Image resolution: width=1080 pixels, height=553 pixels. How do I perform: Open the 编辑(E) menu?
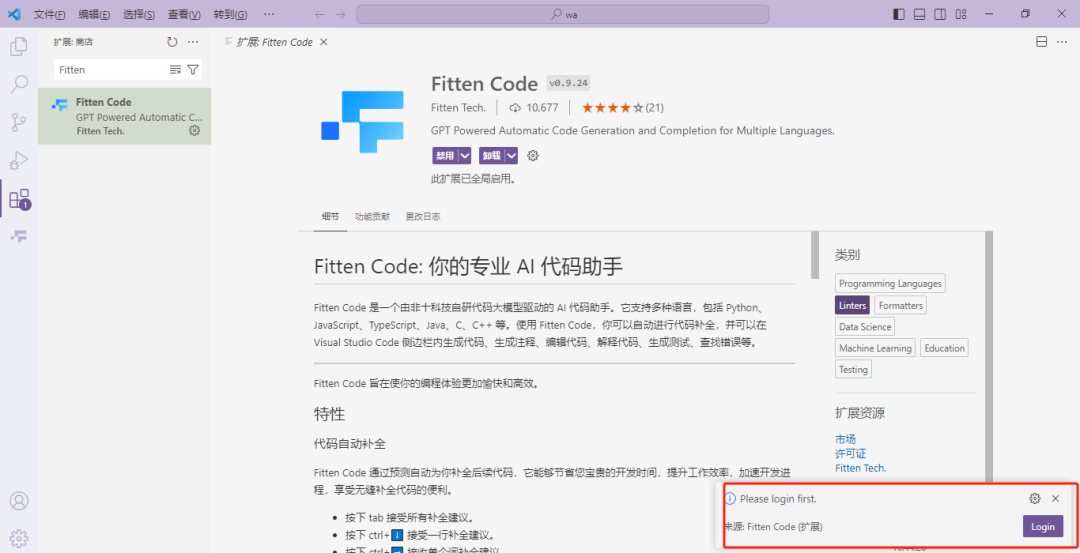94,14
